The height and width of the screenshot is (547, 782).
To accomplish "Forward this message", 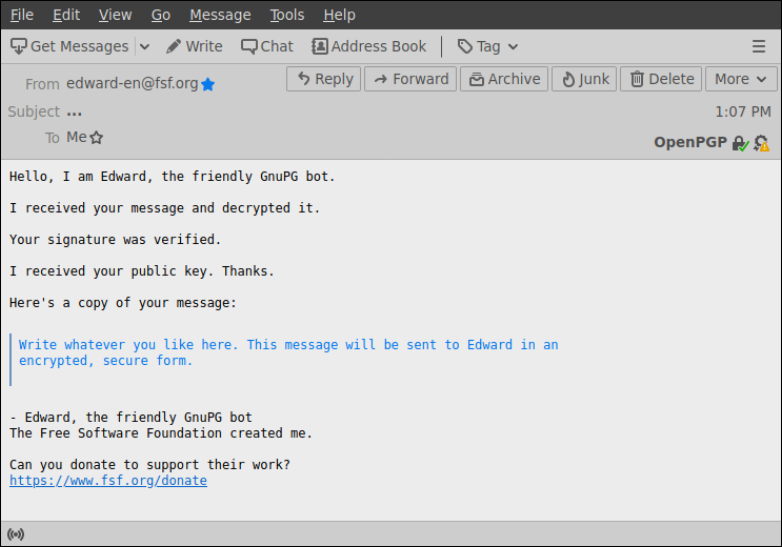I will 410,79.
